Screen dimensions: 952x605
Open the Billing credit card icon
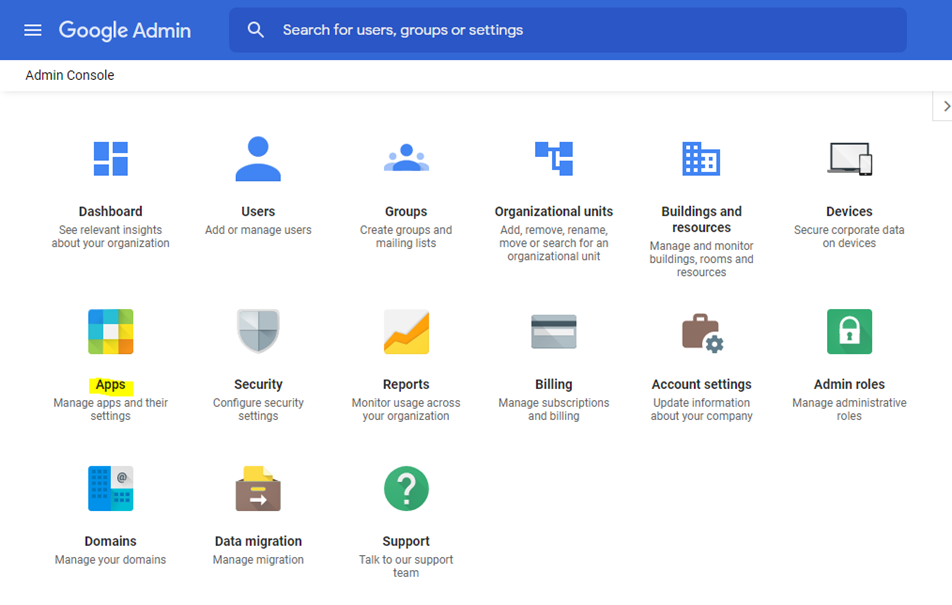point(553,331)
